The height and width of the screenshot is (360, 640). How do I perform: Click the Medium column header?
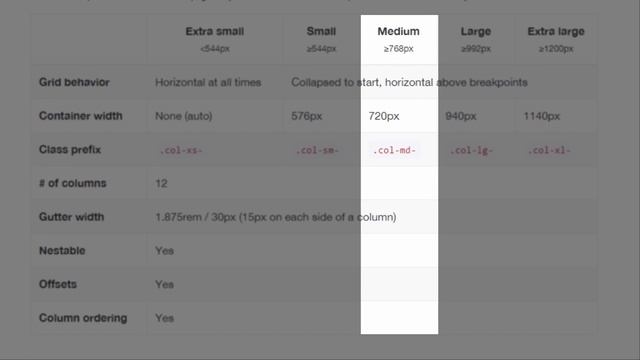tap(398, 31)
